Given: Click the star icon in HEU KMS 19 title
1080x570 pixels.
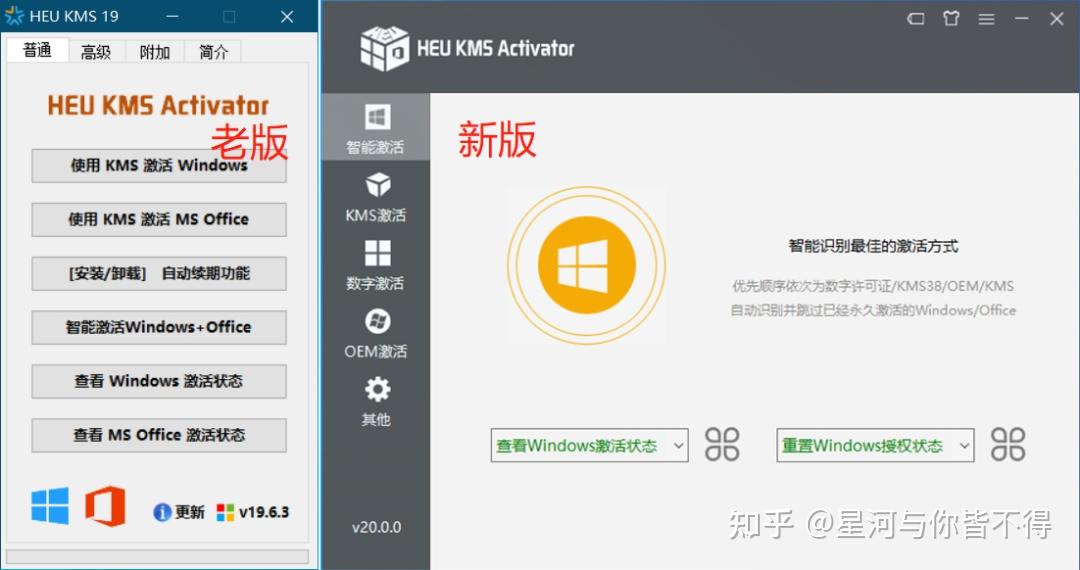Looking at the screenshot, I should pos(14,16).
